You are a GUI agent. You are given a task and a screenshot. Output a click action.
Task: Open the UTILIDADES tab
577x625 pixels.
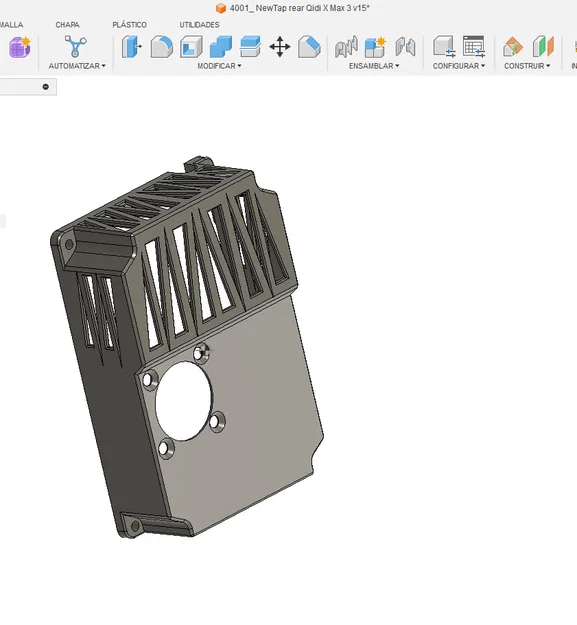(199, 25)
